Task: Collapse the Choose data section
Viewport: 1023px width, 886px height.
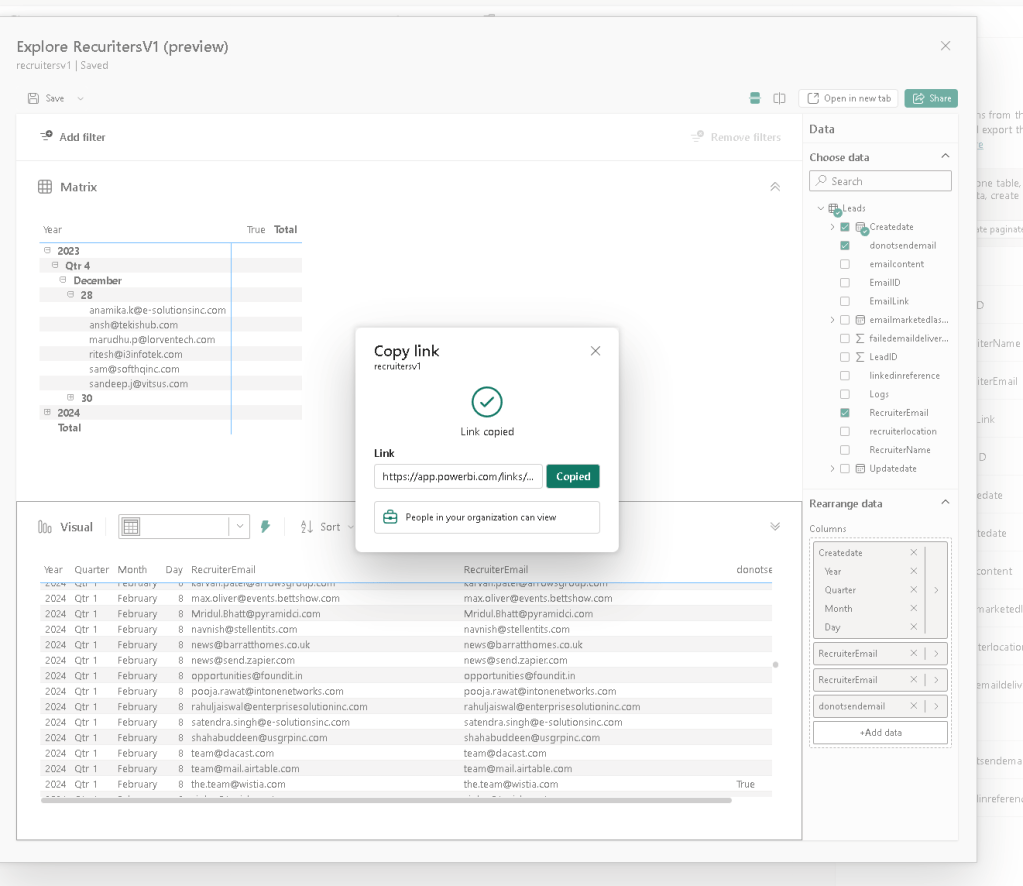Action: 945,156
